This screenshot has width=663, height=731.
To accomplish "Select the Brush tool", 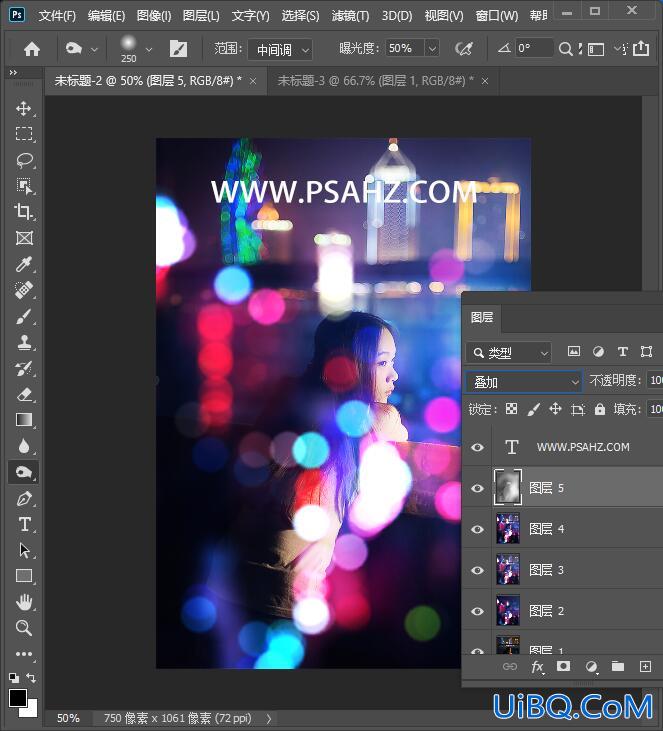I will coord(24,317).
